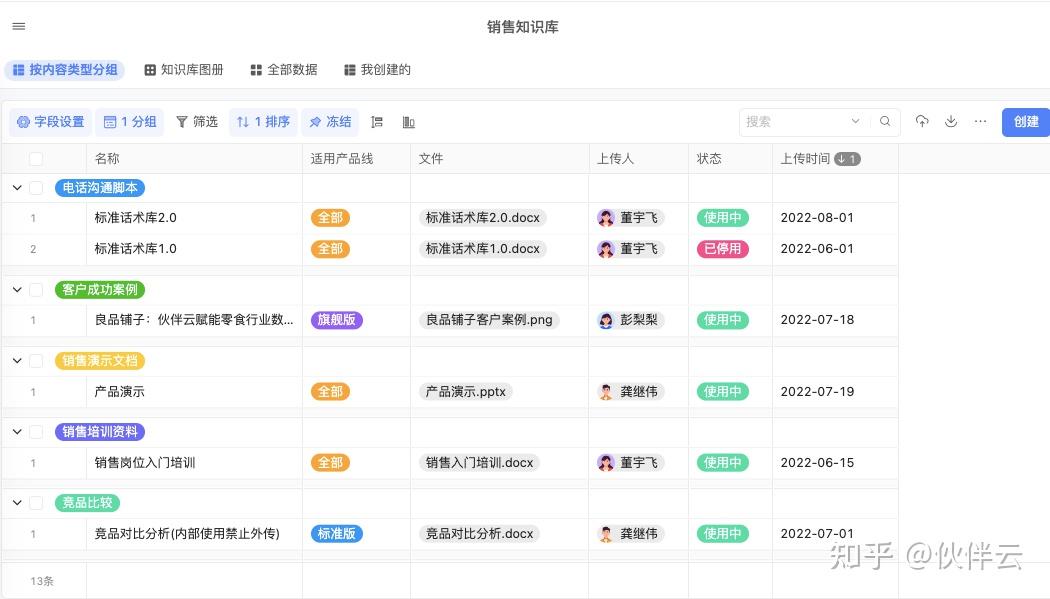Screen dimensions: 1050x599
Task: Open the 良品铺子客户案例.png file attachment
Action: pyautogui.click(x=489, y=320)
